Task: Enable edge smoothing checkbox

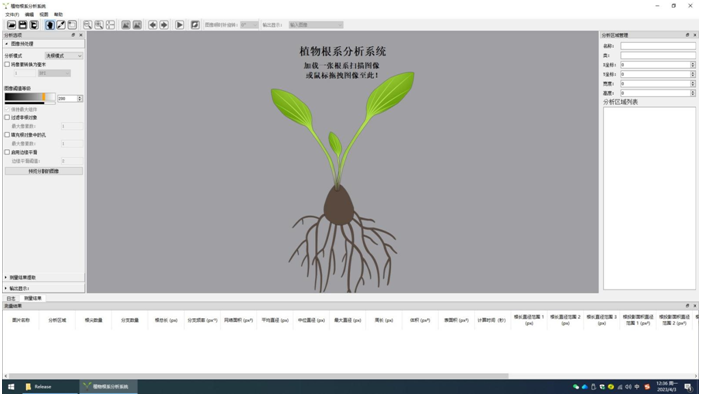Action: pos(7,152)
